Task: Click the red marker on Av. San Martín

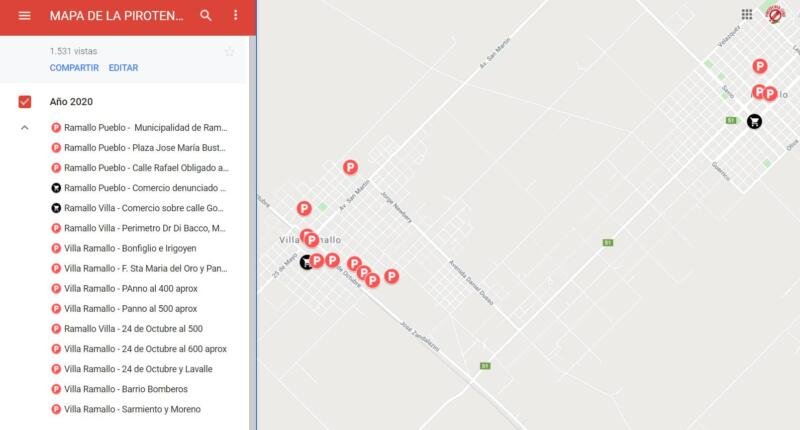Action: click(x=350, y=167)
